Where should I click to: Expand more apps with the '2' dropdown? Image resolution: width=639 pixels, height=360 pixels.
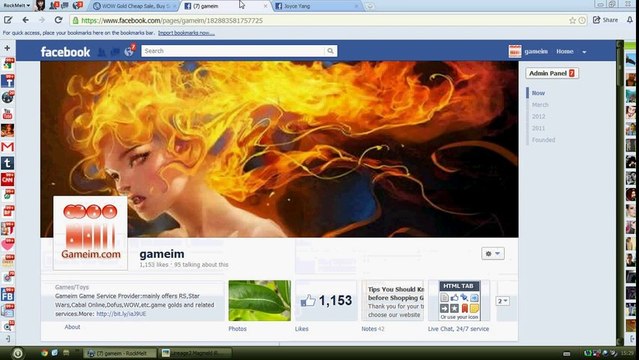(502, 301)
